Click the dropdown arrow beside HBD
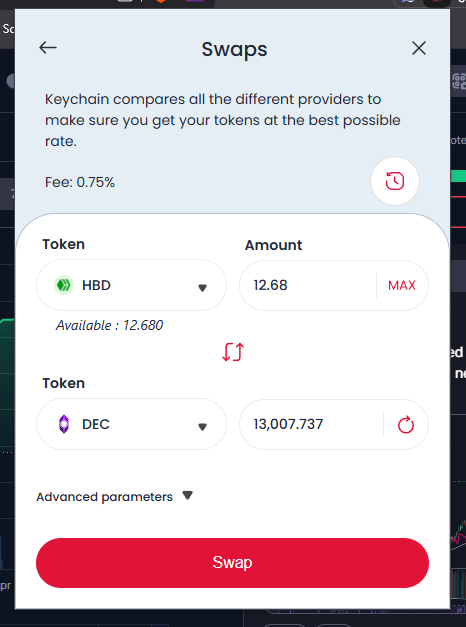This screenshot has width=466, height=627. click(202, 288)
